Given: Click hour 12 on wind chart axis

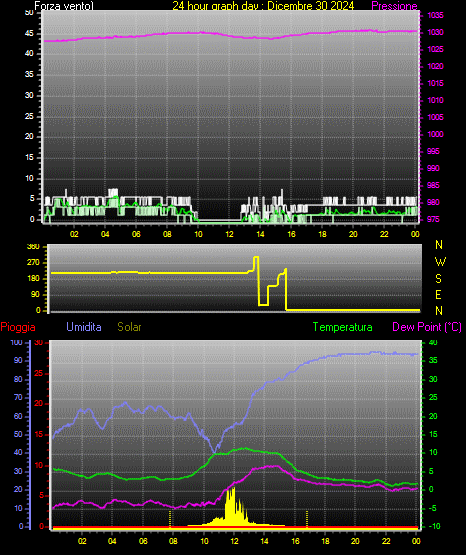Looking at the screenshot, I should [229, 234].
